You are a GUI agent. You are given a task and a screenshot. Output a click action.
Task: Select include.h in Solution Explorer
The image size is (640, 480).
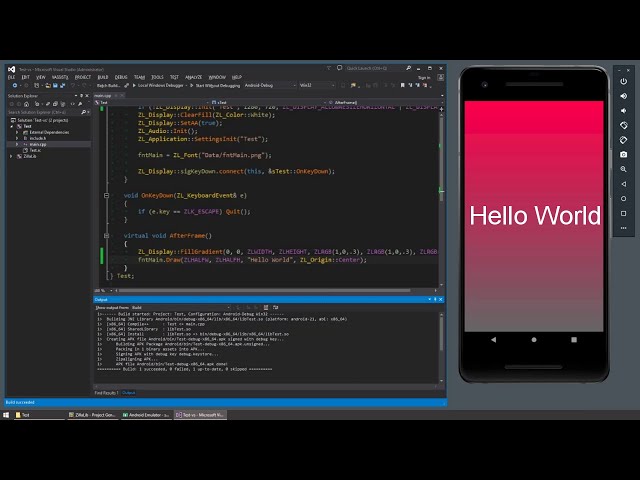click(38, 138)
